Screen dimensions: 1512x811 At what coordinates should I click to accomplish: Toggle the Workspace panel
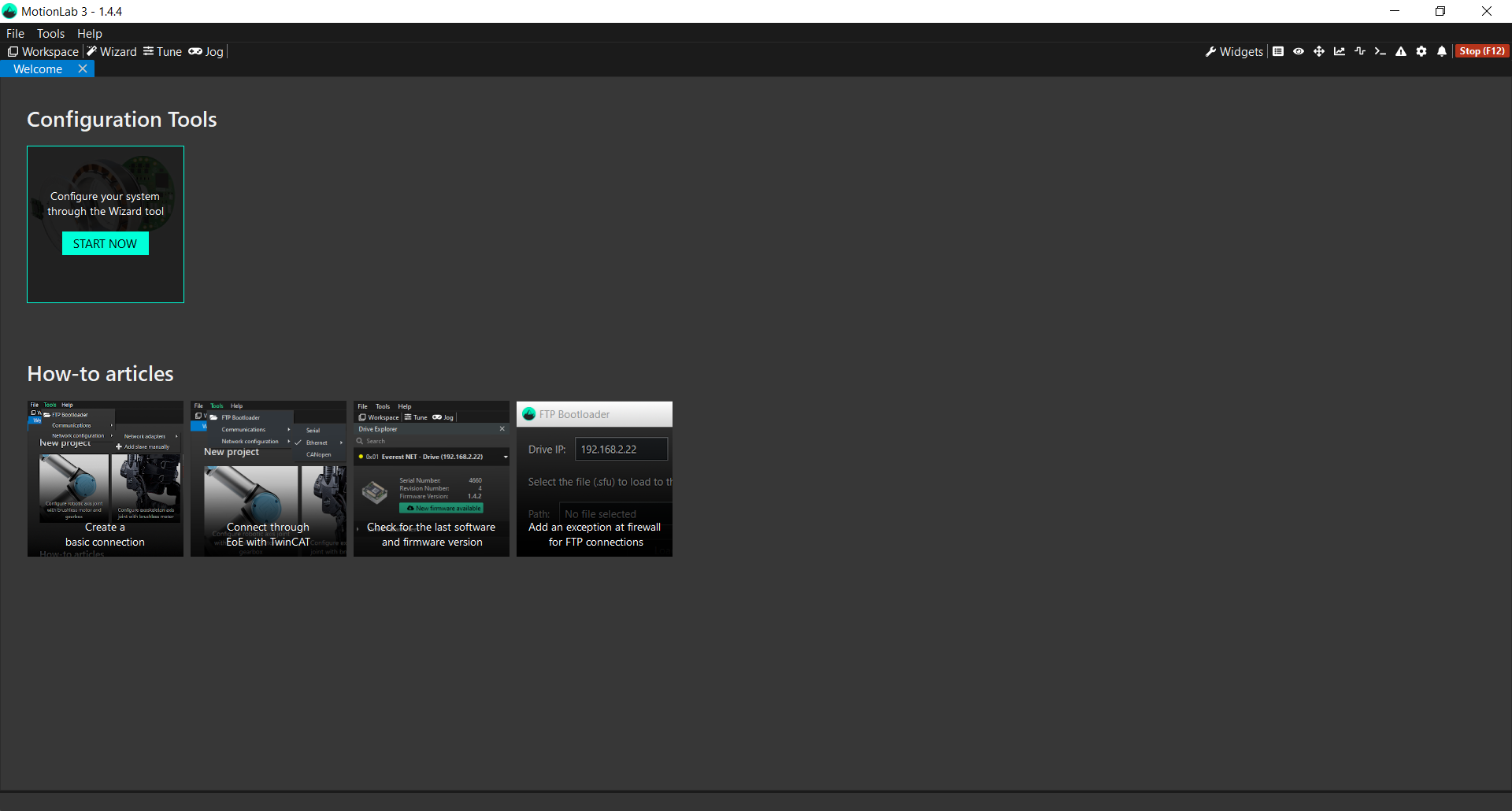click(x=43, y=51)
